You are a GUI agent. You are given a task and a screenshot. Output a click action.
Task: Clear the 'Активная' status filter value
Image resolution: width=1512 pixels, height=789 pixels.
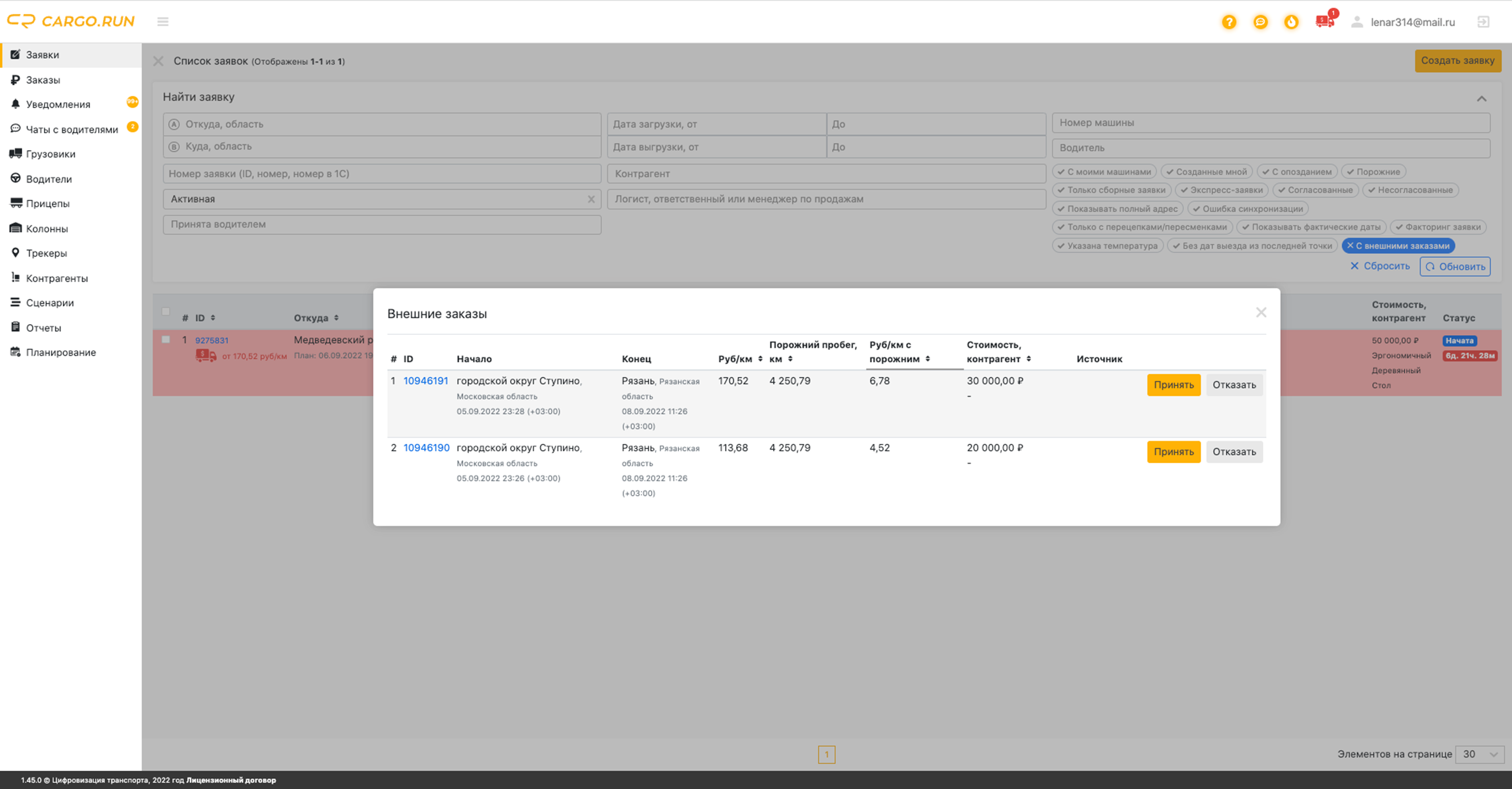(x=591, y=199)
